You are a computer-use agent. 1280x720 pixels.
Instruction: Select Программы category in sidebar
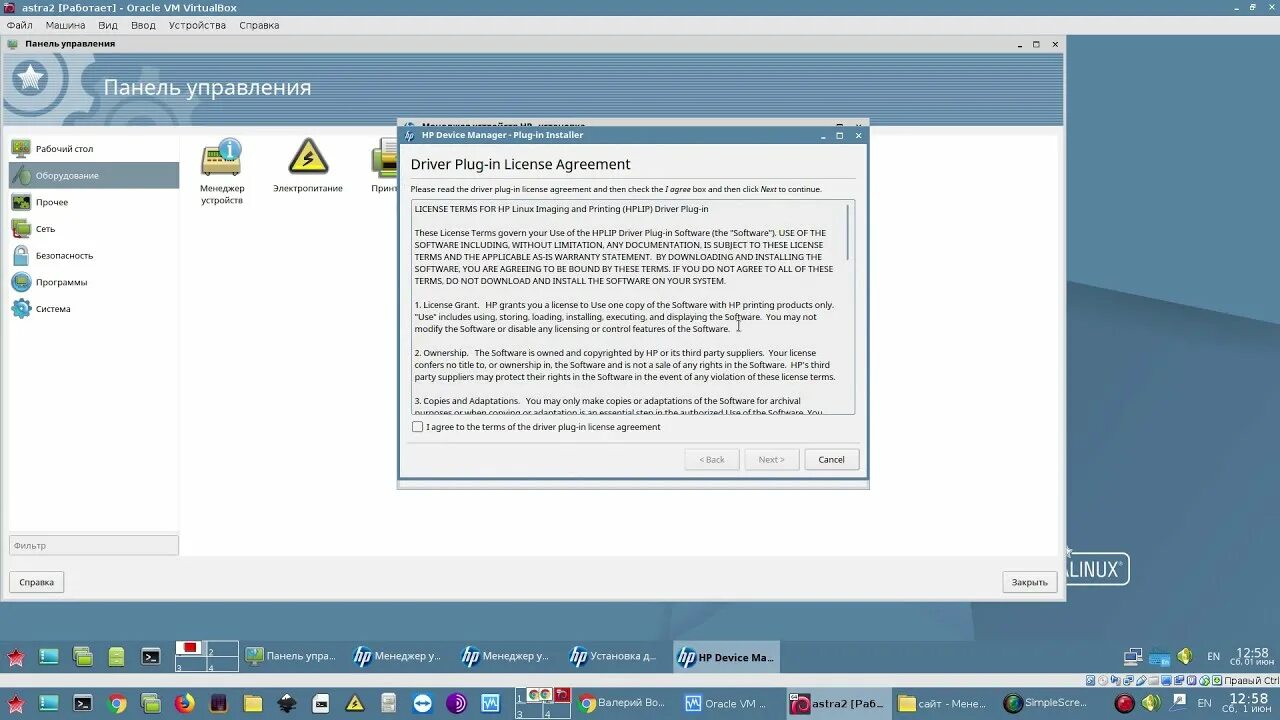tap(94, 282)
